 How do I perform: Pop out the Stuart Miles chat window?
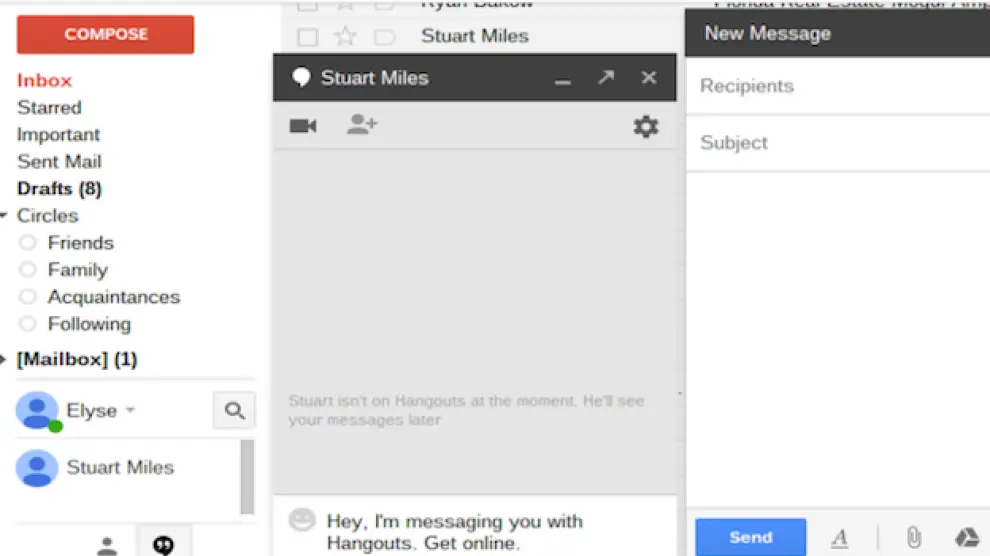click(x=606, y=78)
